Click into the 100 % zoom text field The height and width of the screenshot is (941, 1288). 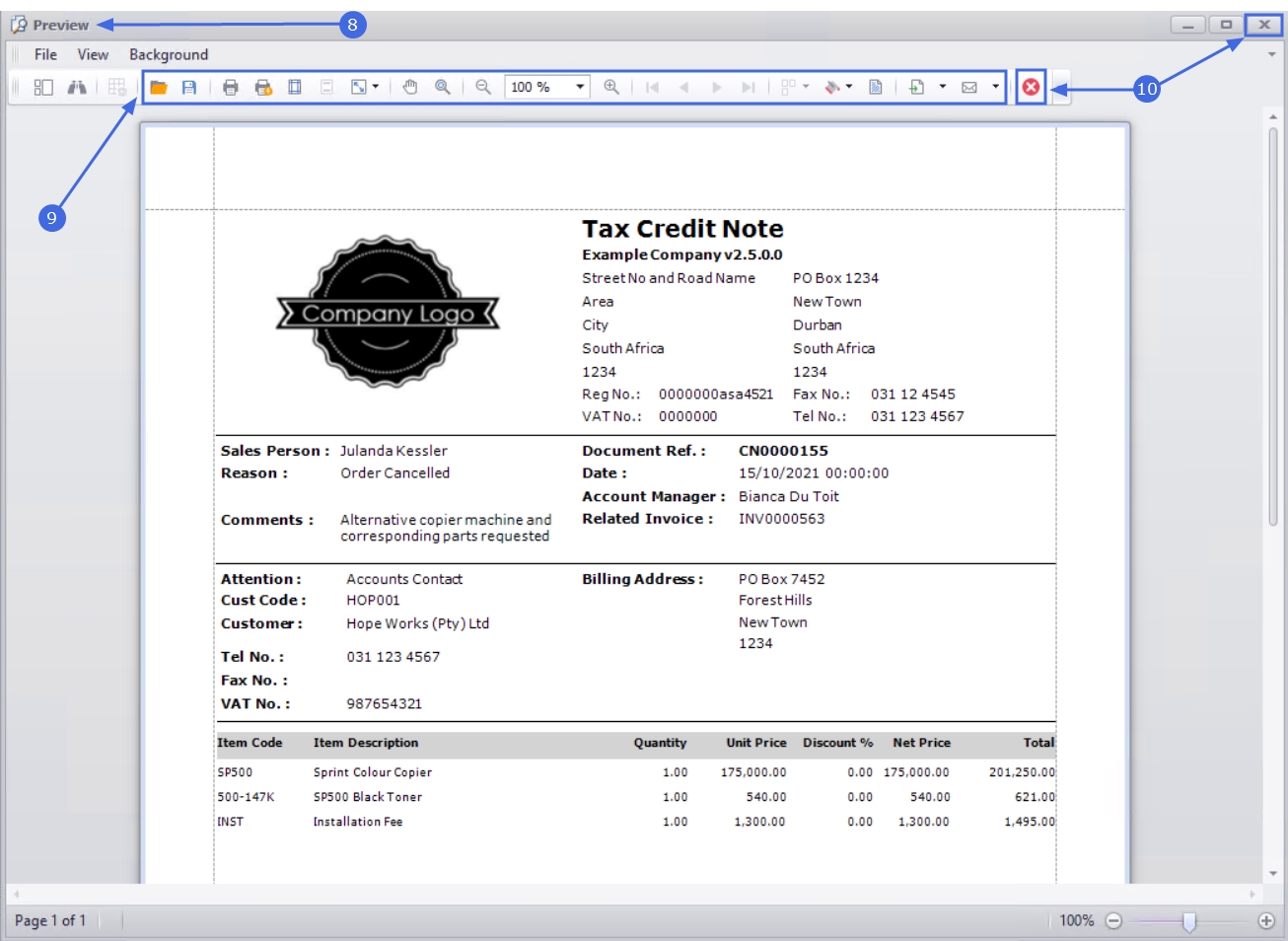(x=537, y=87)
